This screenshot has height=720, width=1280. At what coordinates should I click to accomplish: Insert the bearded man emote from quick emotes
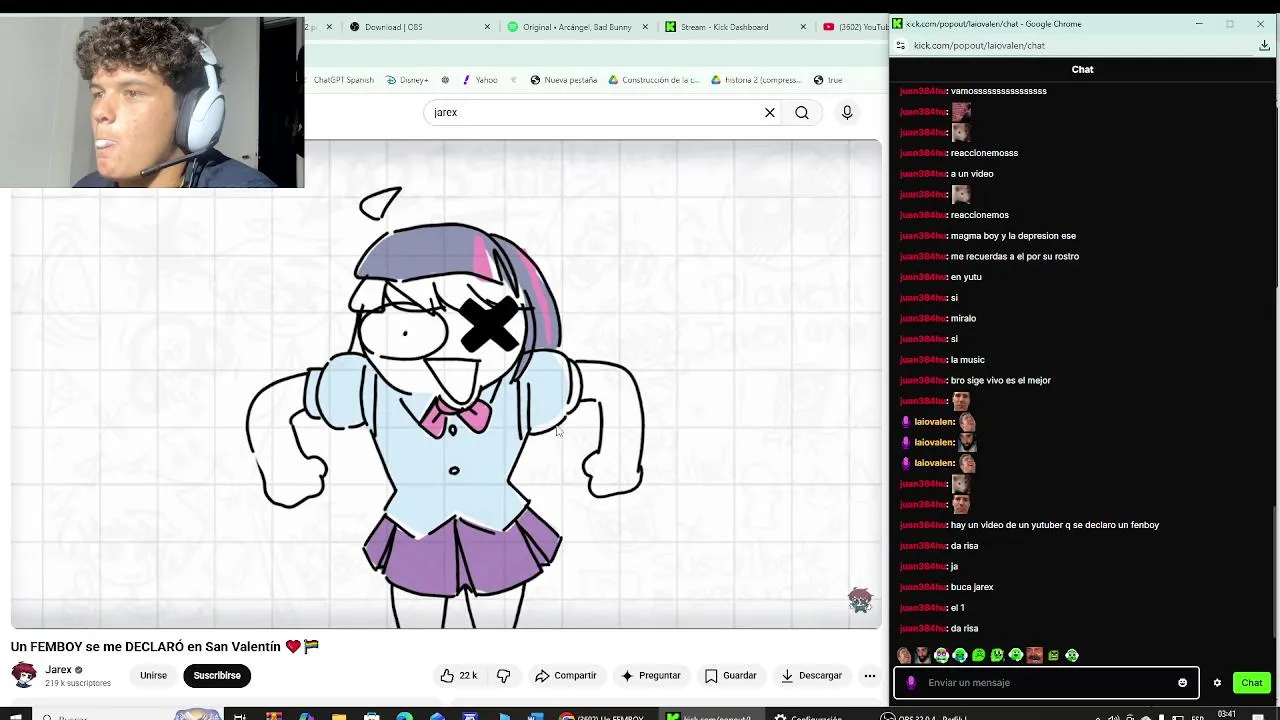(922, 655)
